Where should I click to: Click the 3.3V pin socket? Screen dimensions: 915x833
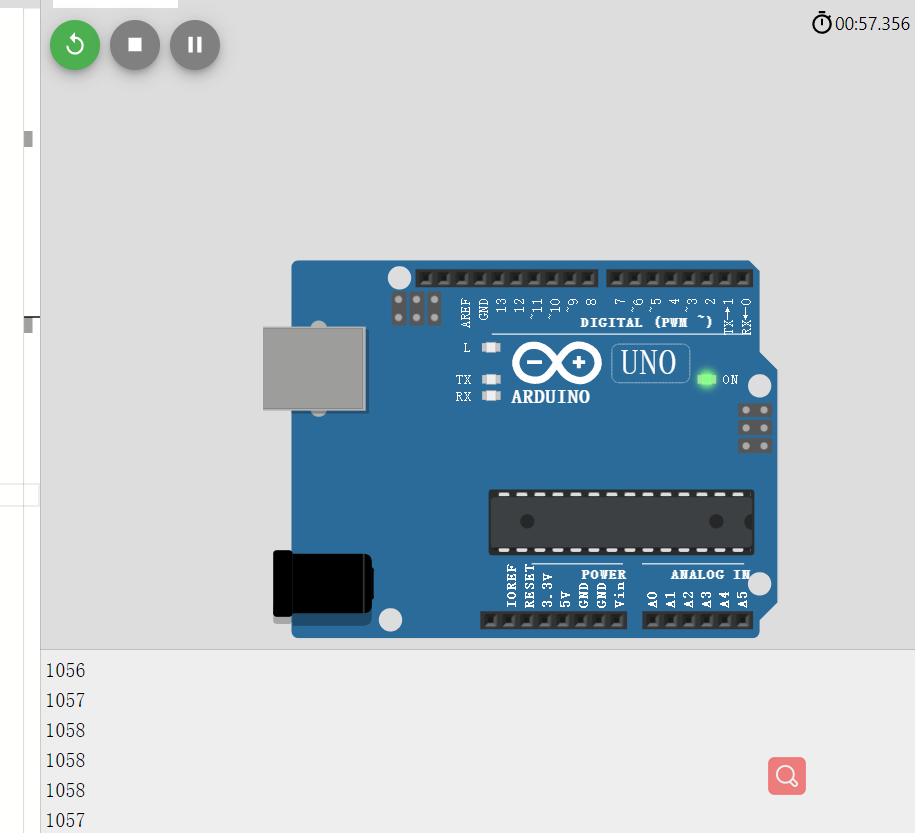click(545, 620)
